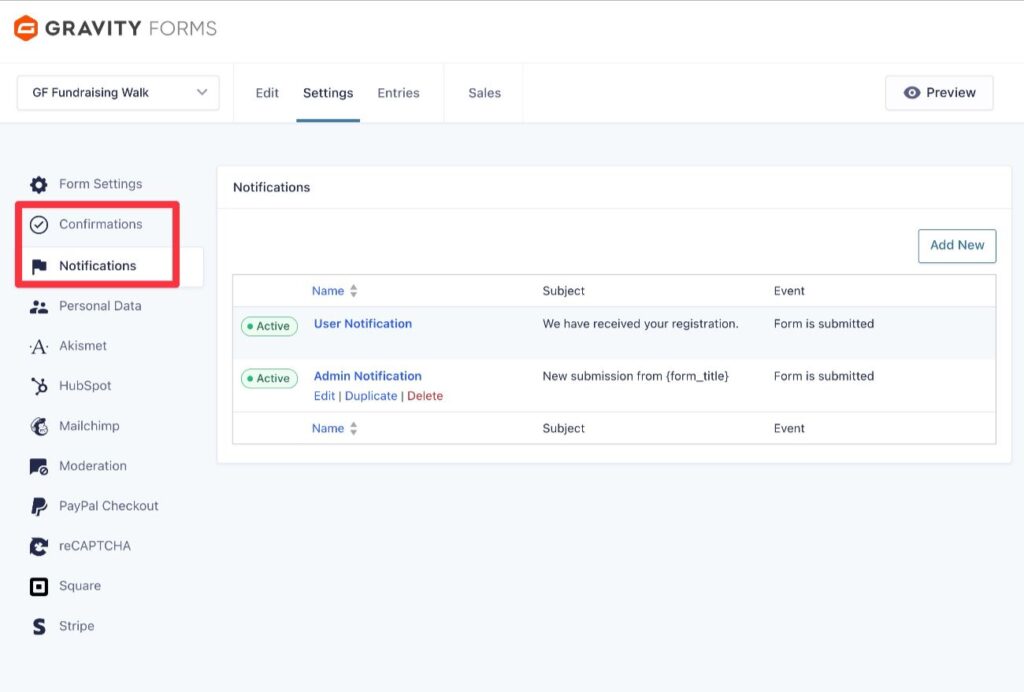Open Mailchimp settings

pos(89,426)
